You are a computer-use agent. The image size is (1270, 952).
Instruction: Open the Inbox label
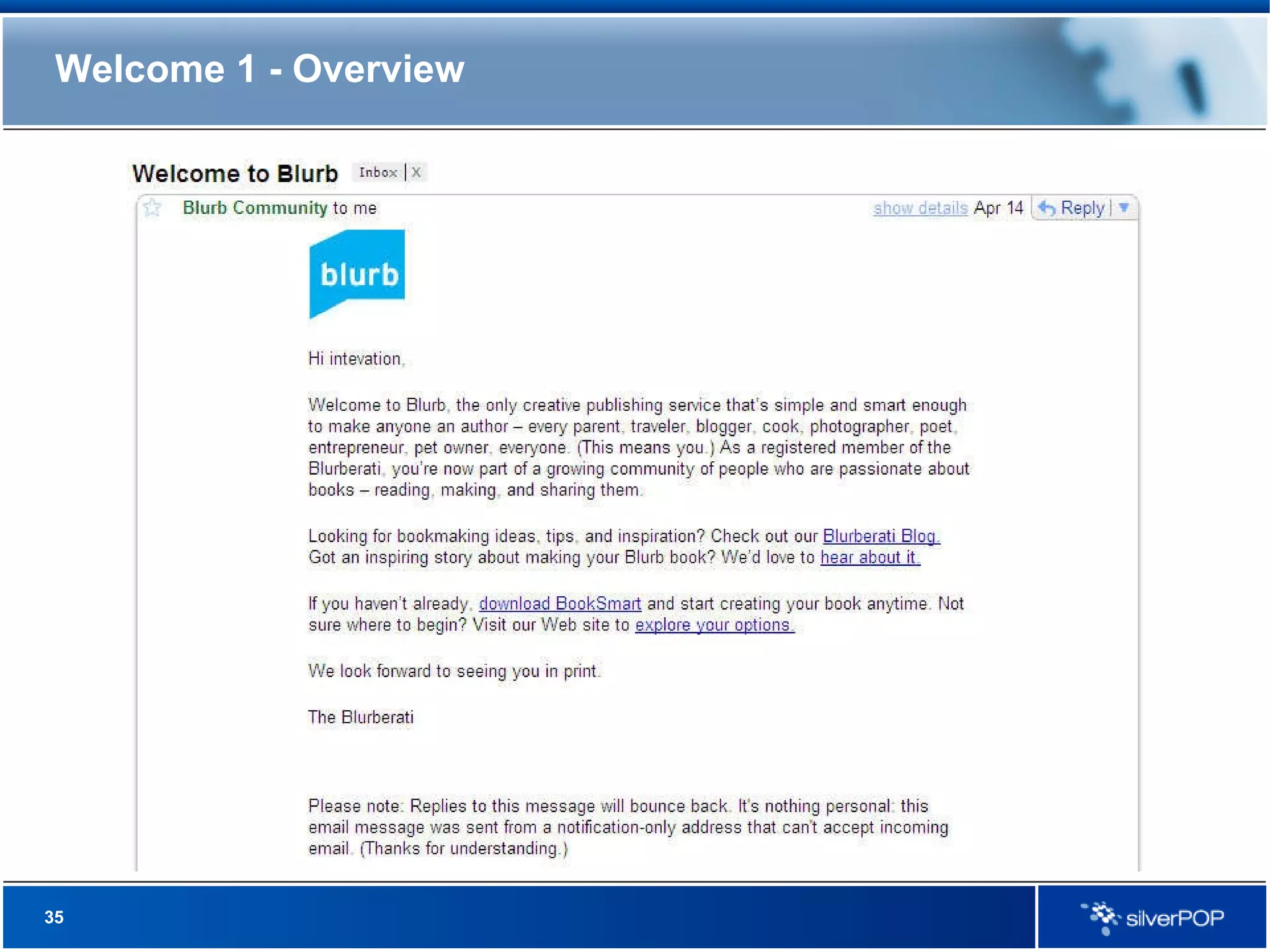pos(378,172)
